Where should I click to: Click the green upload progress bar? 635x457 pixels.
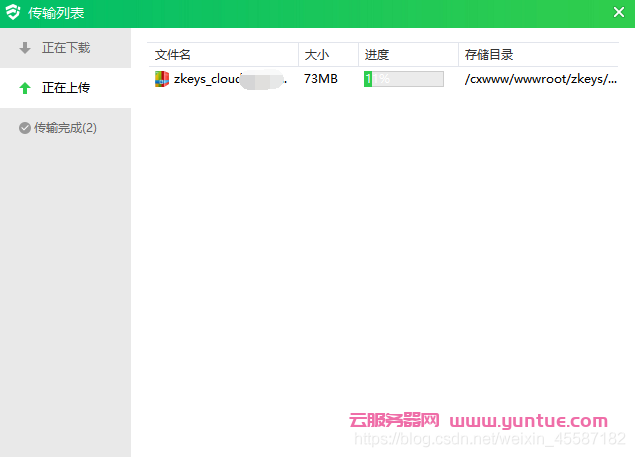pos(403,79)
